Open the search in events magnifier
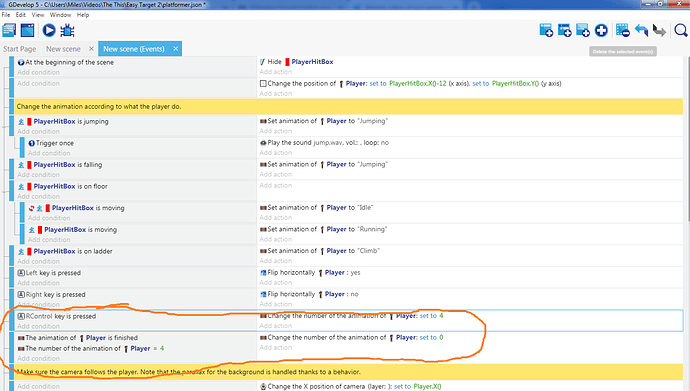This screenshot has width=690, height=391. click(680, 30)
